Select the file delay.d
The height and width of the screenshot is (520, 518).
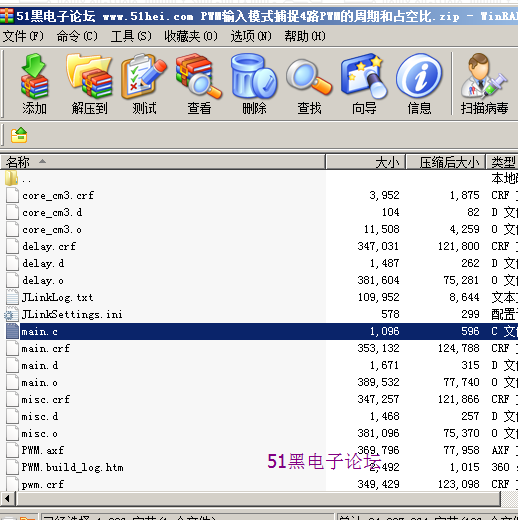coord(43,263)
